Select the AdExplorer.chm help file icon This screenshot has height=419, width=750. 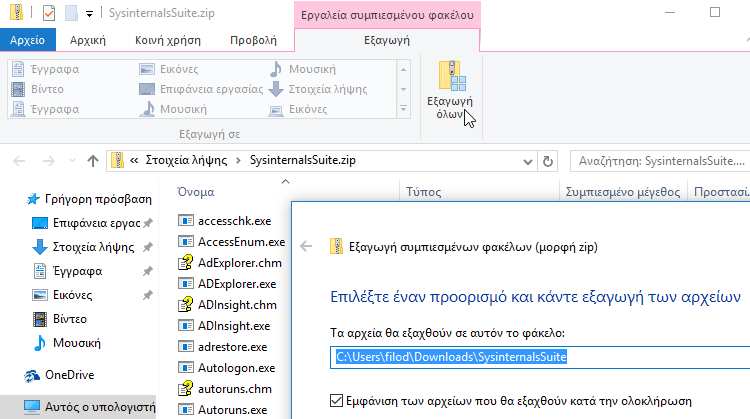tap(186, 263)
